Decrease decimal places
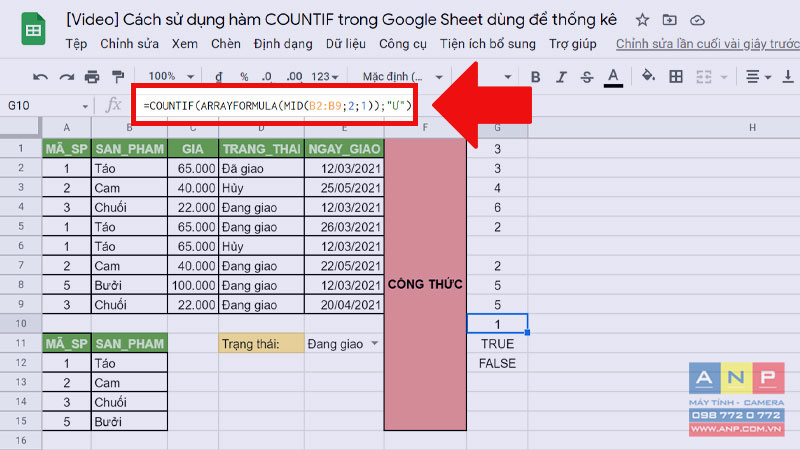This screenshot has width=800, height=450. pyautogui.click(x=266, y=77)
